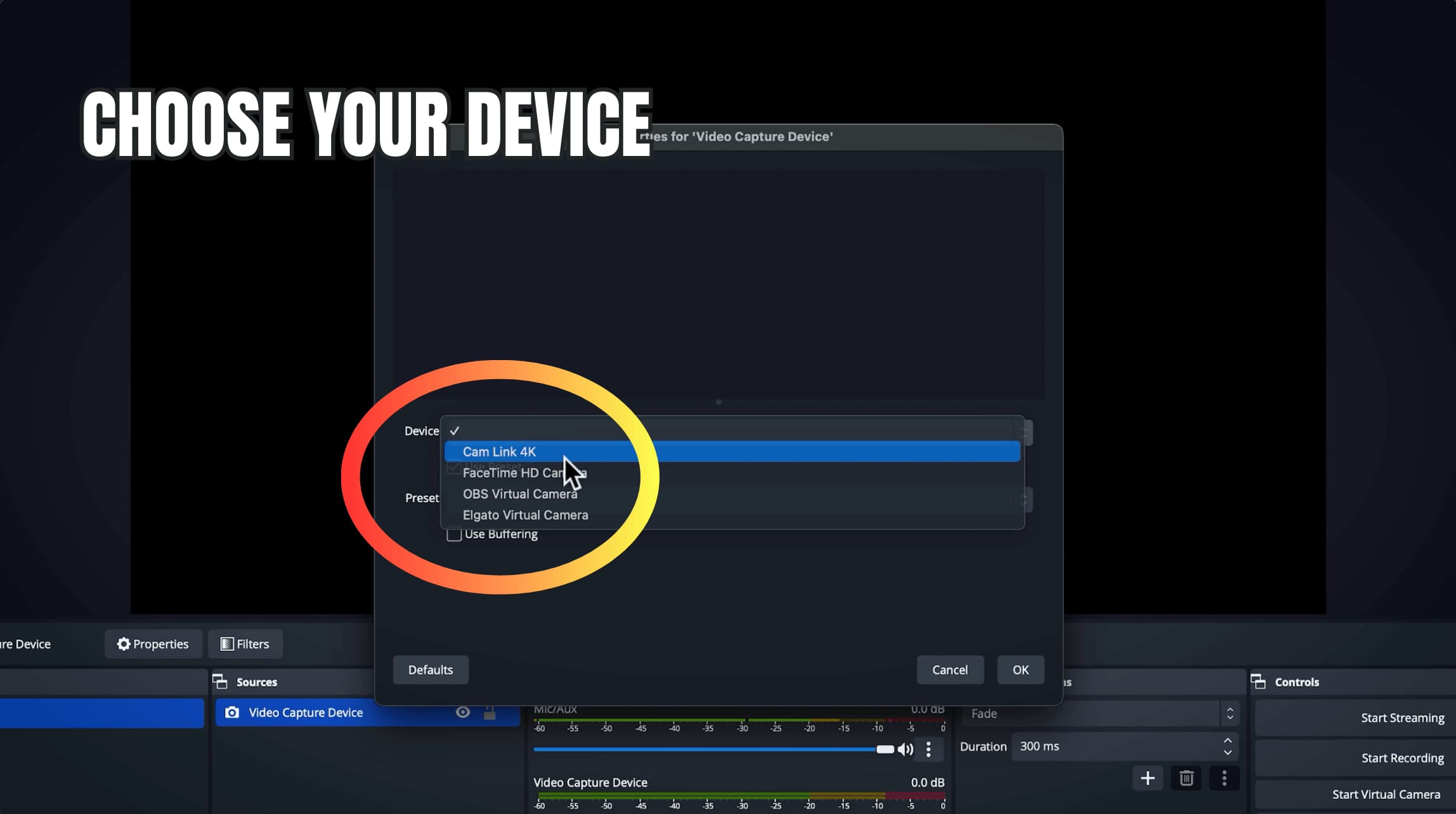This screenshot has width=1456, height=814.
Task: Choose FaceTime HD Camera device option
Action: (x=732, y=473)
